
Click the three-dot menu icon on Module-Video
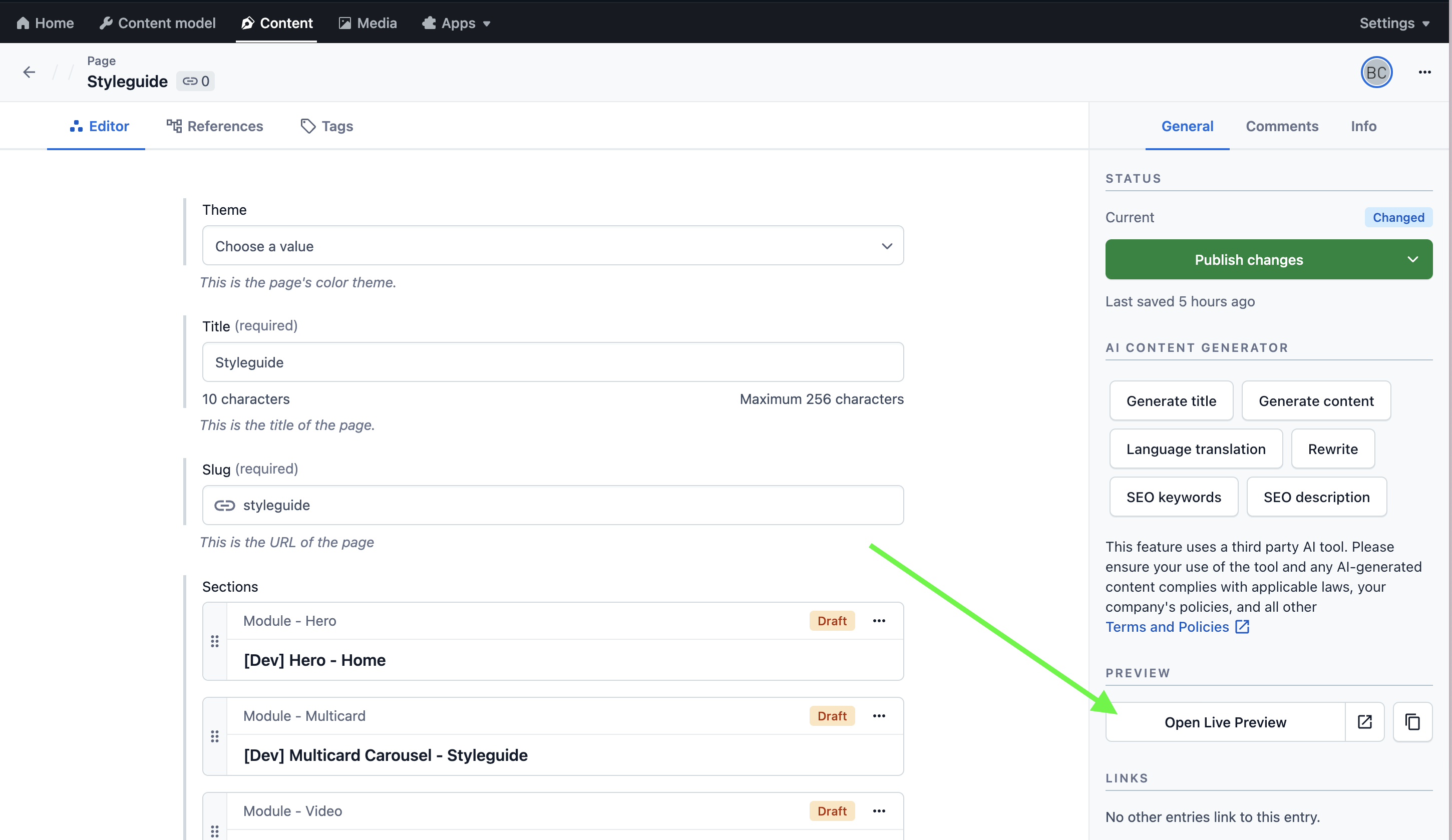pyautogui.click(x=879, y=811)
